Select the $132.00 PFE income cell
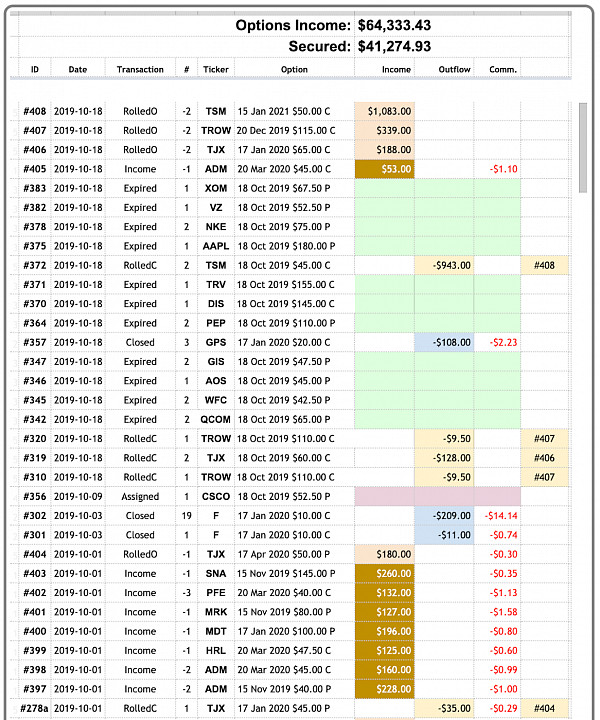 [x=385, y=594]
